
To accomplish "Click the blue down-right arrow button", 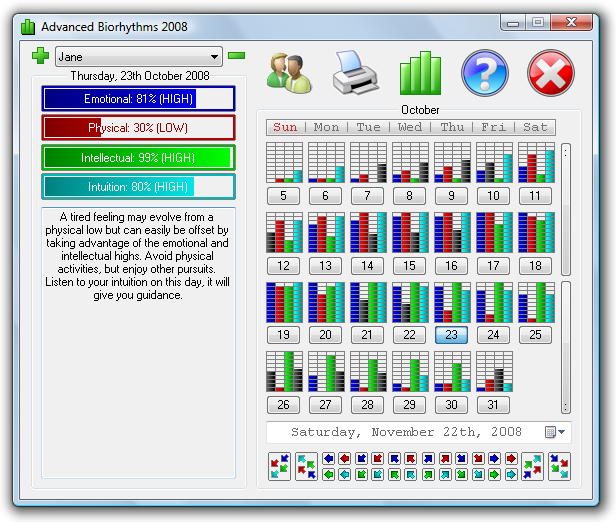I will [x=462, y=458].
